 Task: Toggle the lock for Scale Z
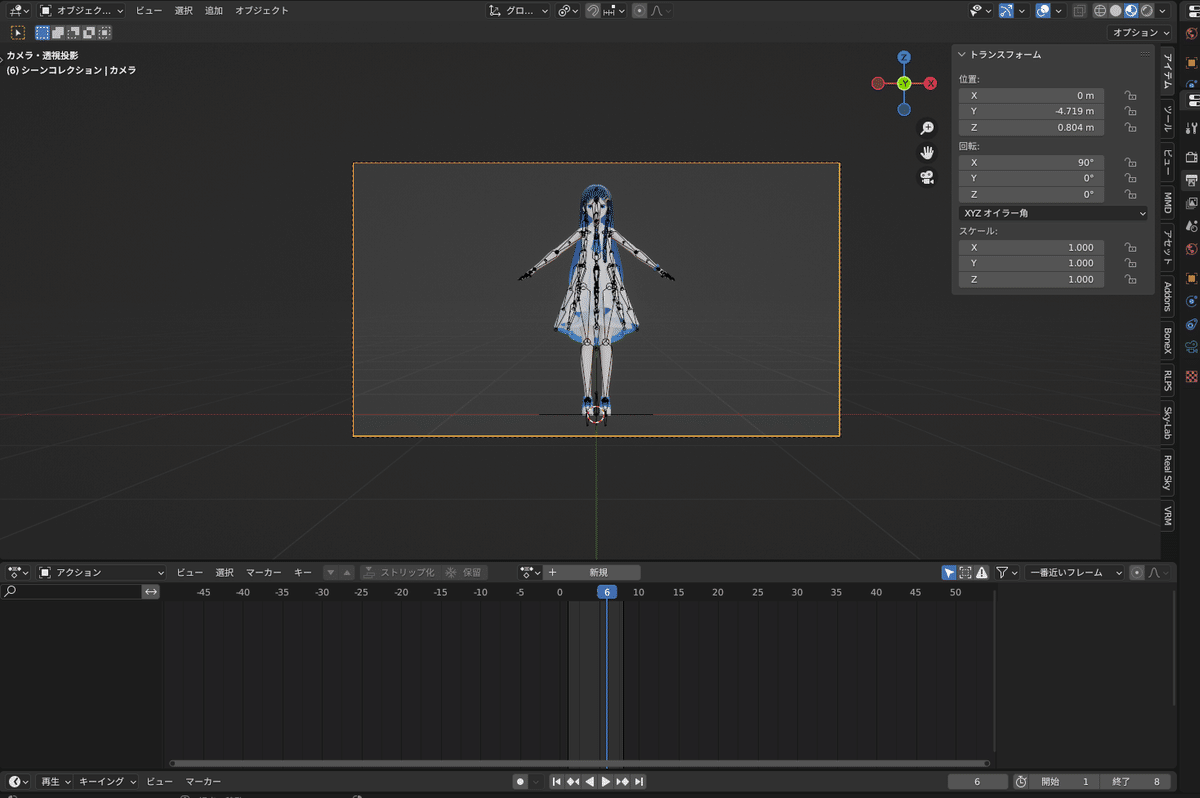pos(1130,279)
